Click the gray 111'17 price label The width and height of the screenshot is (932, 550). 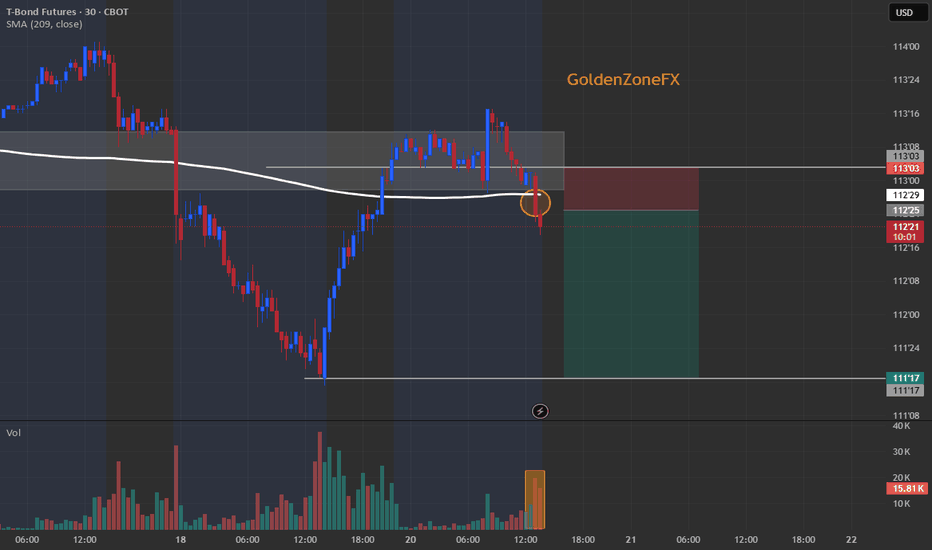(x=905, y=391)
